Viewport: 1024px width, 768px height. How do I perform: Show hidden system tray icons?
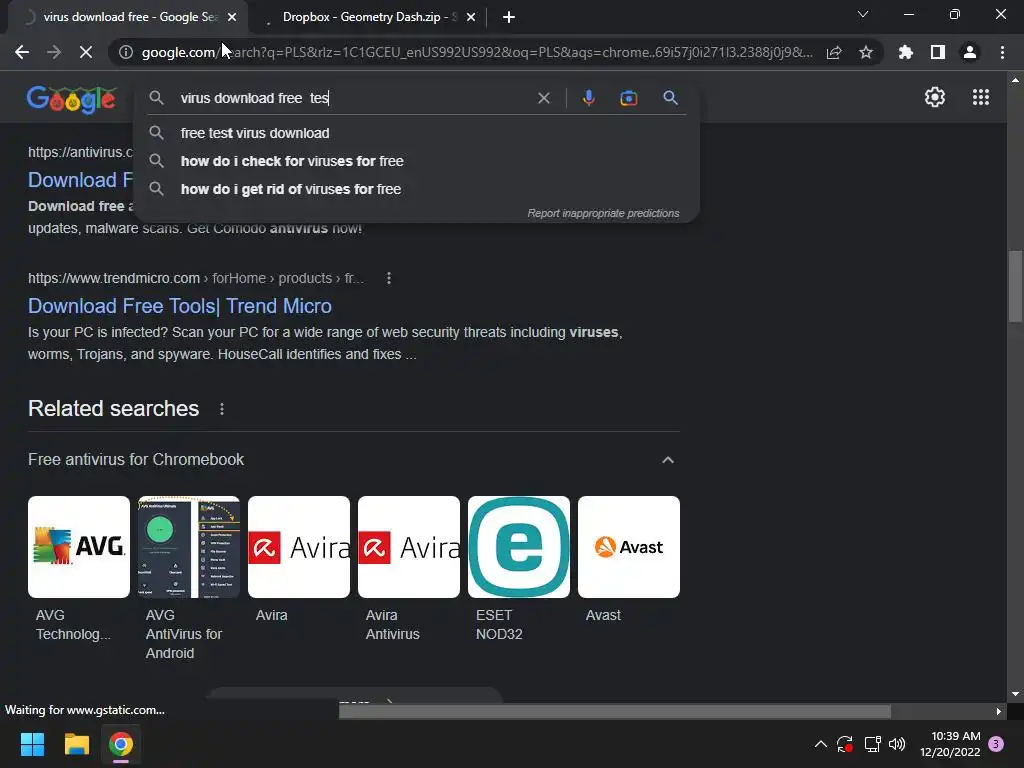[x=820, y=744]
